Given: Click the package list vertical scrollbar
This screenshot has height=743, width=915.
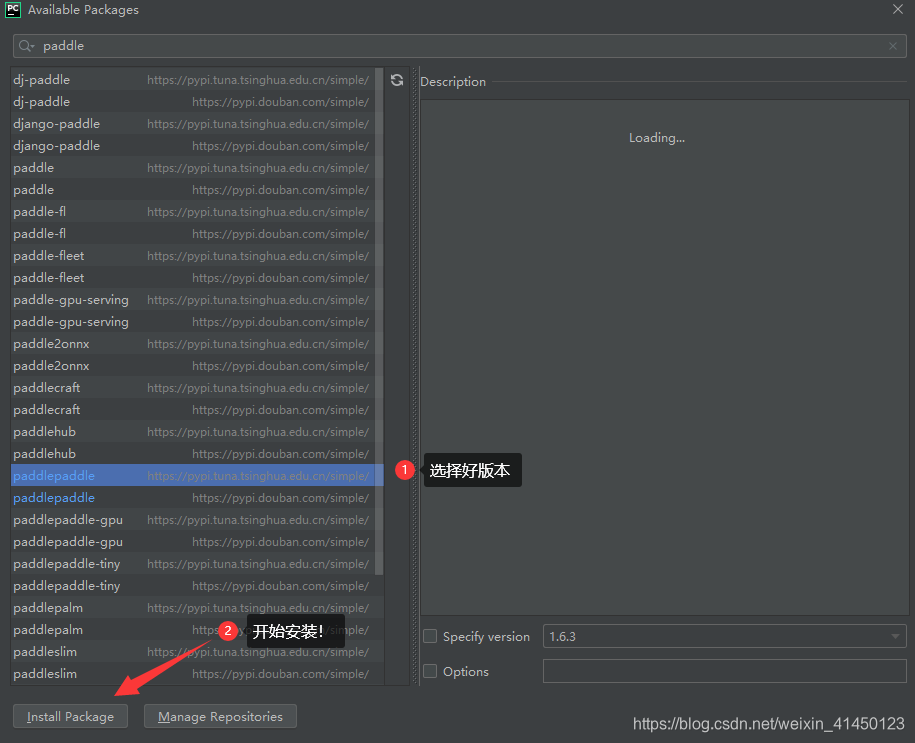Looking at the screenshot, I should coord(379,321).
